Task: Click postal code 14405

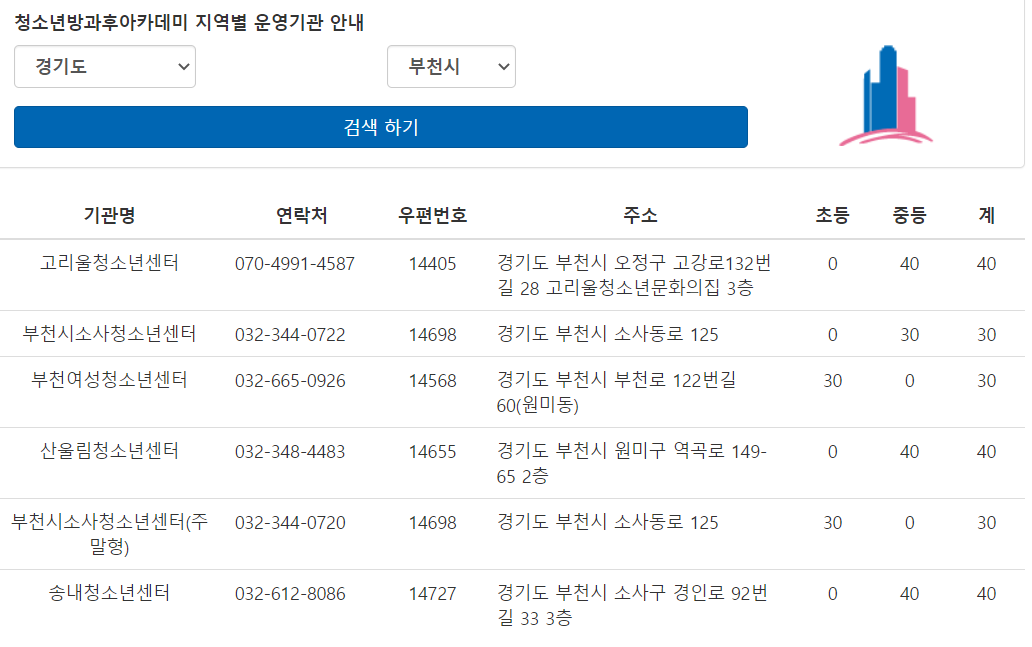Action: [x=432, y=264]
